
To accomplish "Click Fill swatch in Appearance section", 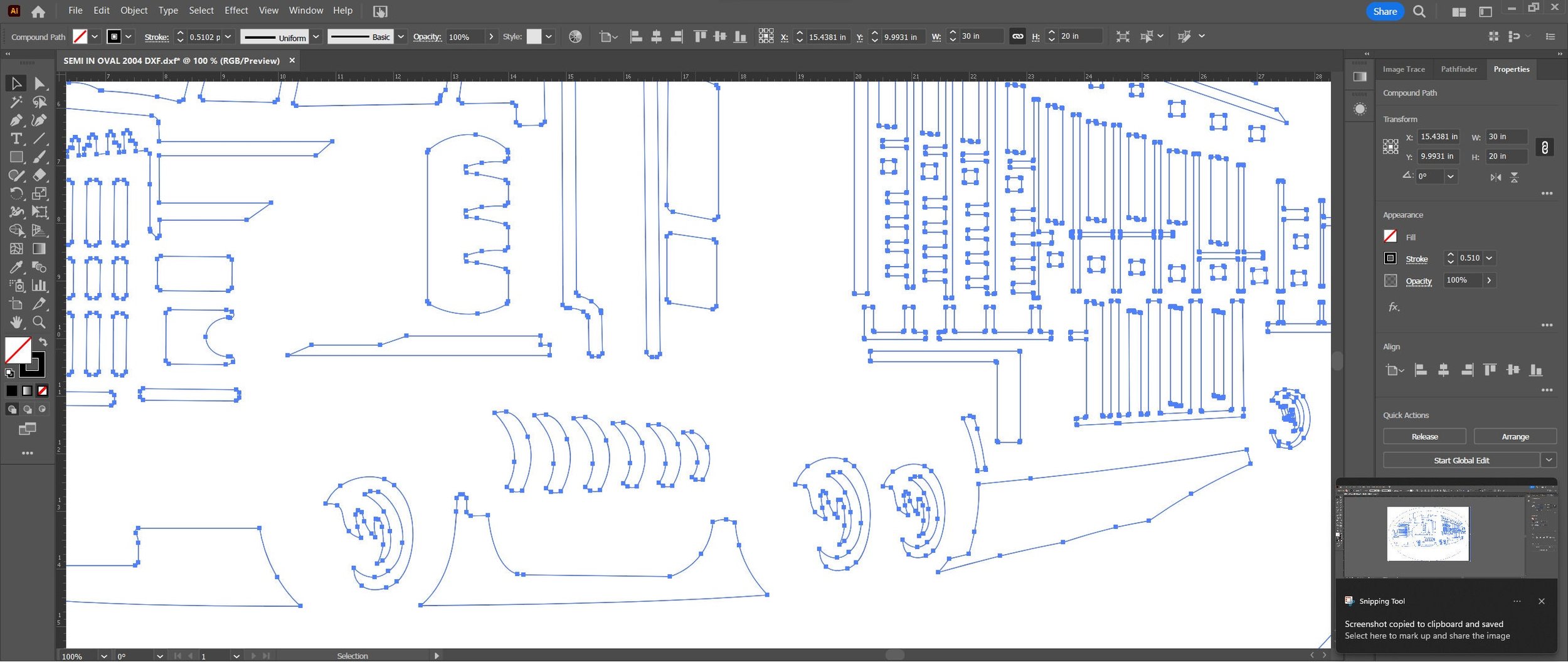I will click(x=1390, y=237).
